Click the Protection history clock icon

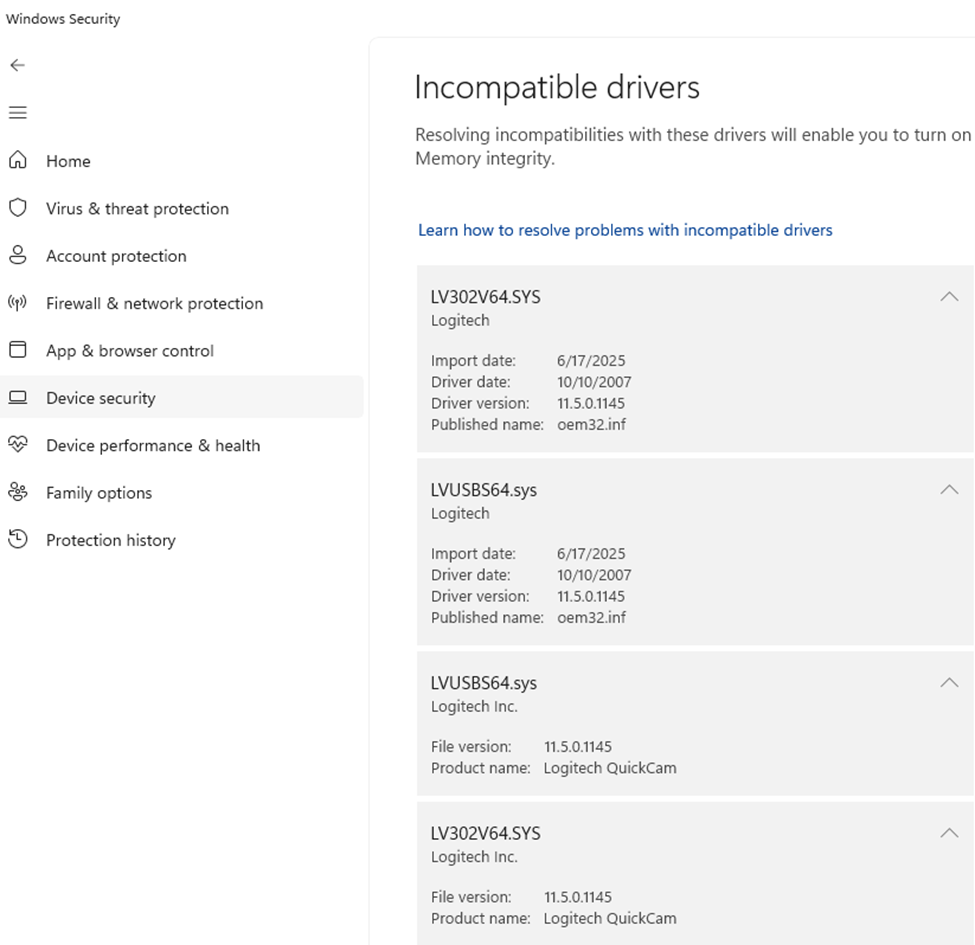point(17,540)
